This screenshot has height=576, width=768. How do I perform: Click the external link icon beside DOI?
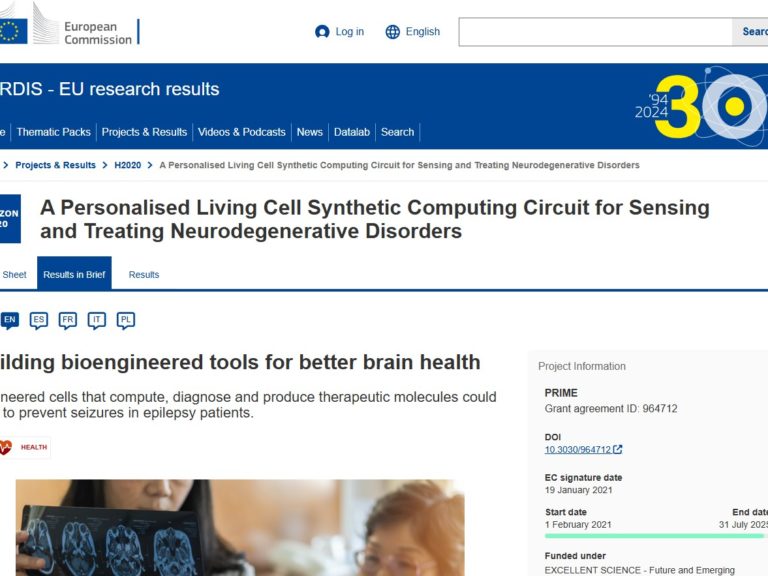click(x=618, y=450)
